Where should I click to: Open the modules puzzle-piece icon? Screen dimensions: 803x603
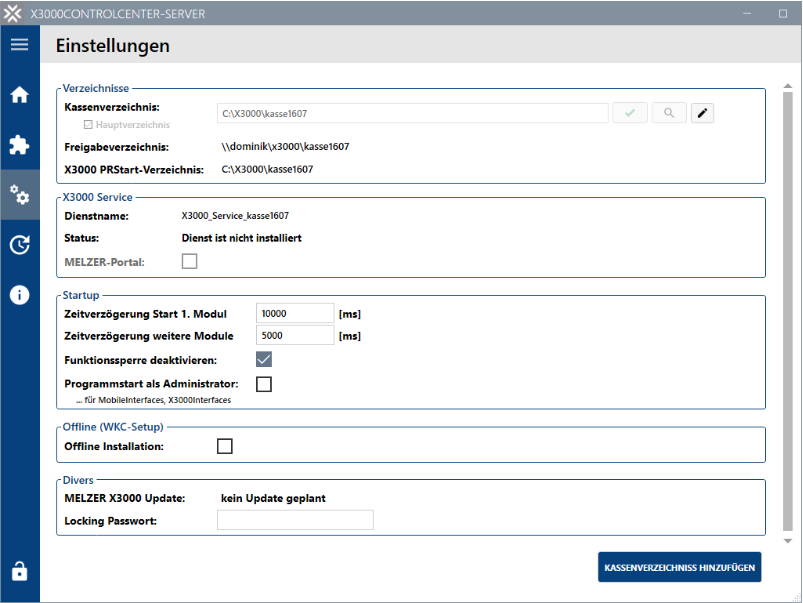pyautogui.click(x=19, y=145)
